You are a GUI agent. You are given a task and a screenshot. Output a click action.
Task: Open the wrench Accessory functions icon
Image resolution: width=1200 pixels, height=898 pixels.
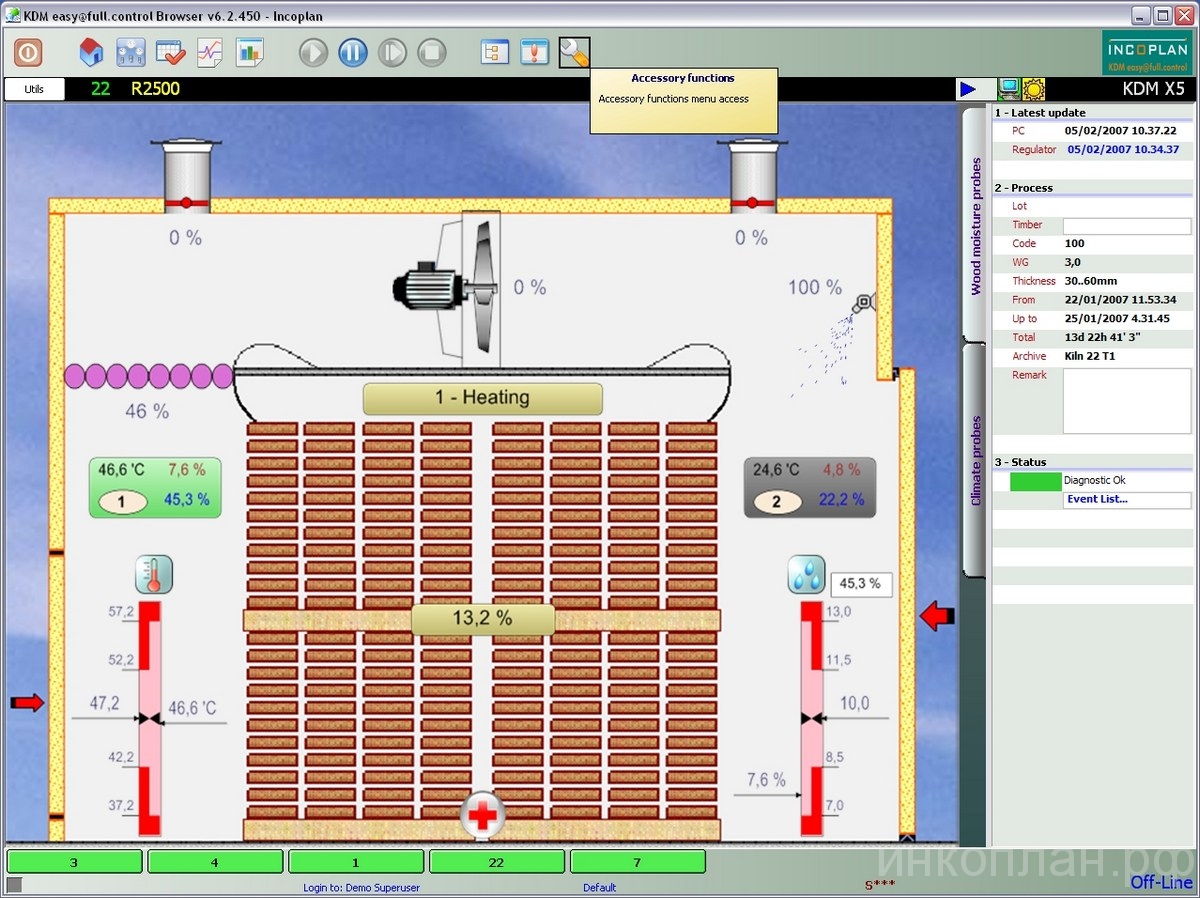pos(574,52)
